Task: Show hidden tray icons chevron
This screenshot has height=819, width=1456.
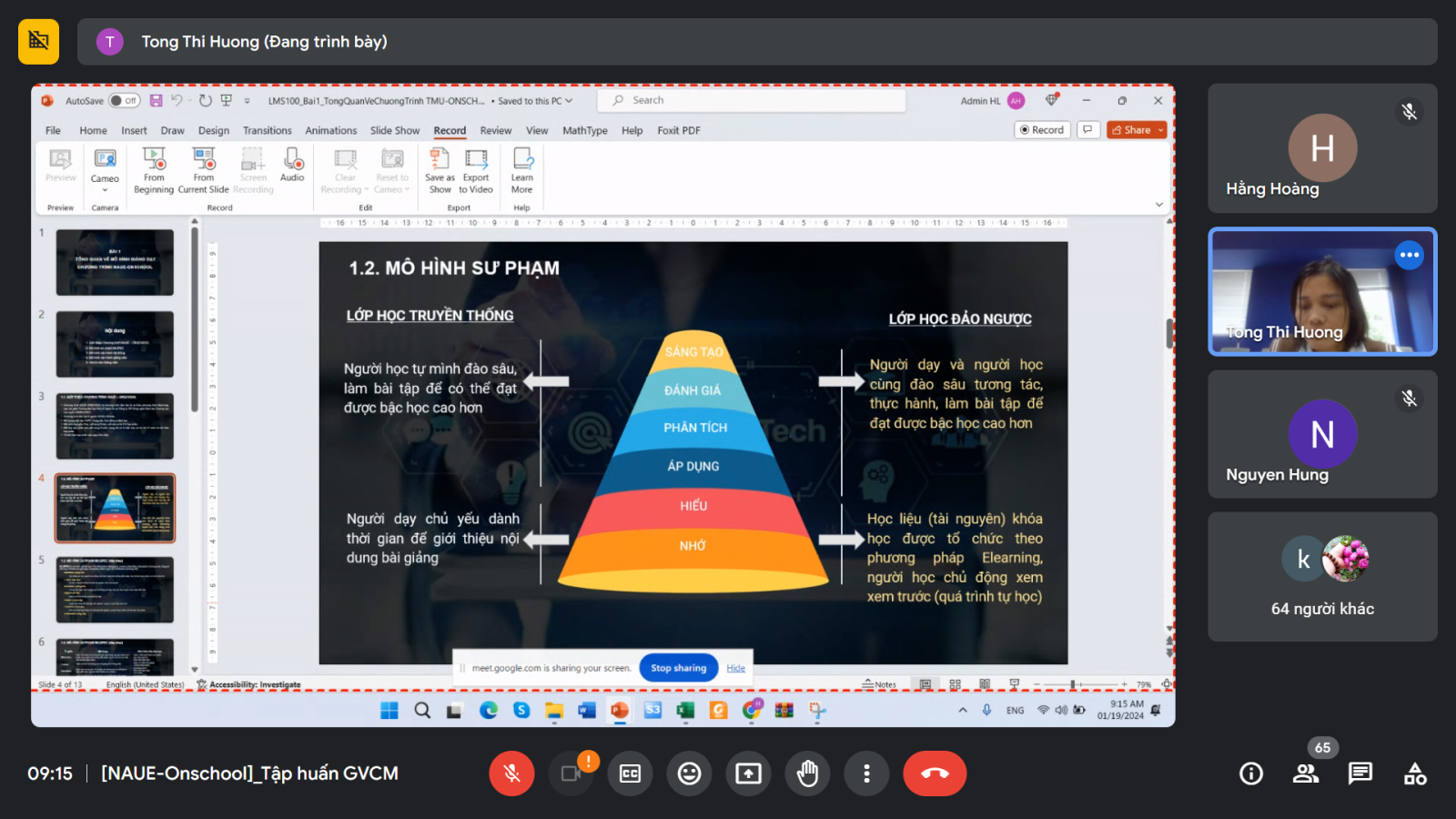Action: click(963, 710)
